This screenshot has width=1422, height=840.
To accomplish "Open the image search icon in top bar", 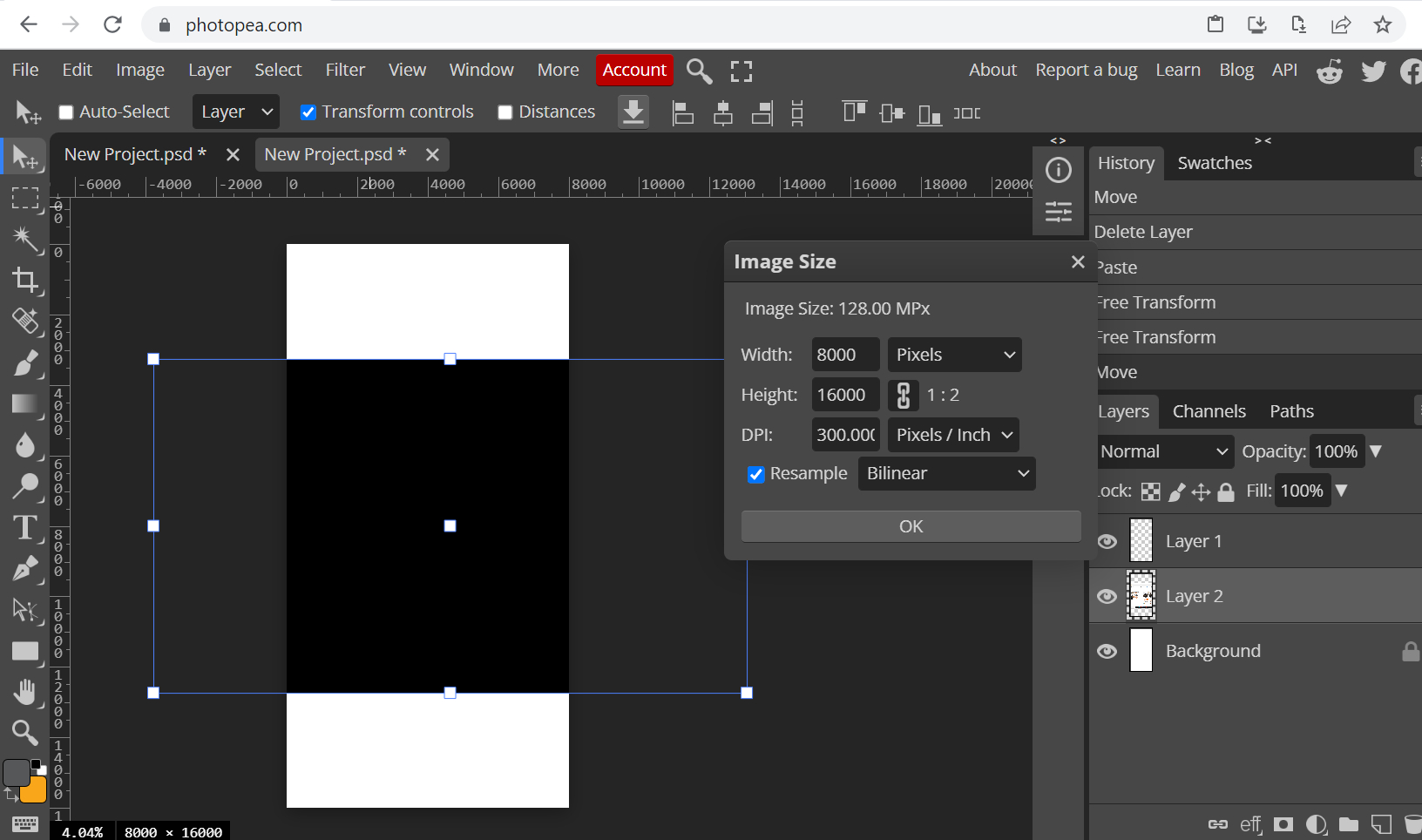I will [698, 71].
